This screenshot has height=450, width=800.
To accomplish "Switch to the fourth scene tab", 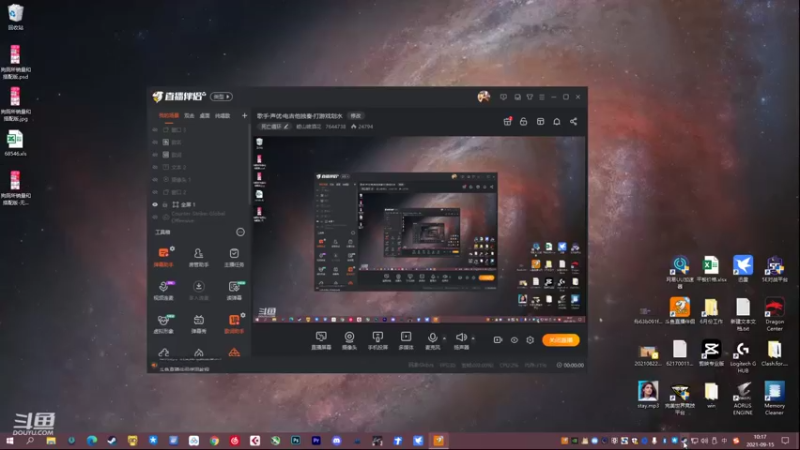I will coord(222,116).
